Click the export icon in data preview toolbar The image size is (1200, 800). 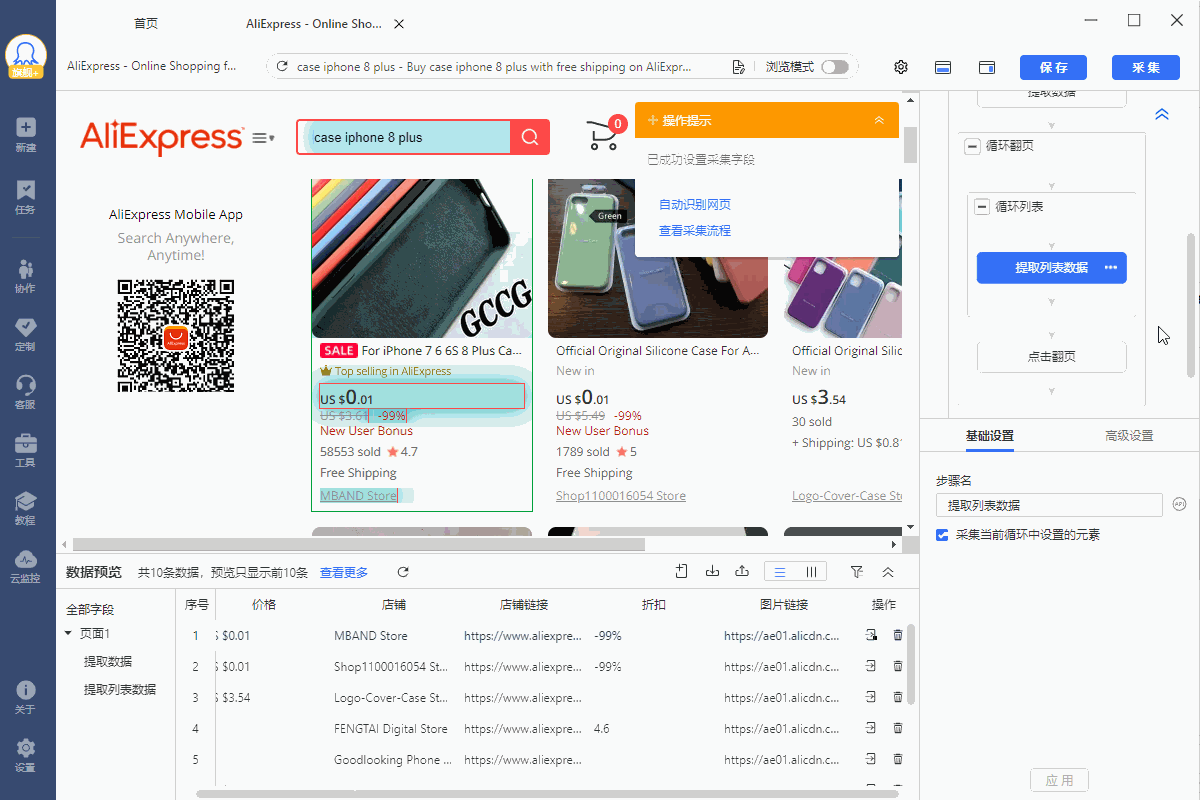742,571
